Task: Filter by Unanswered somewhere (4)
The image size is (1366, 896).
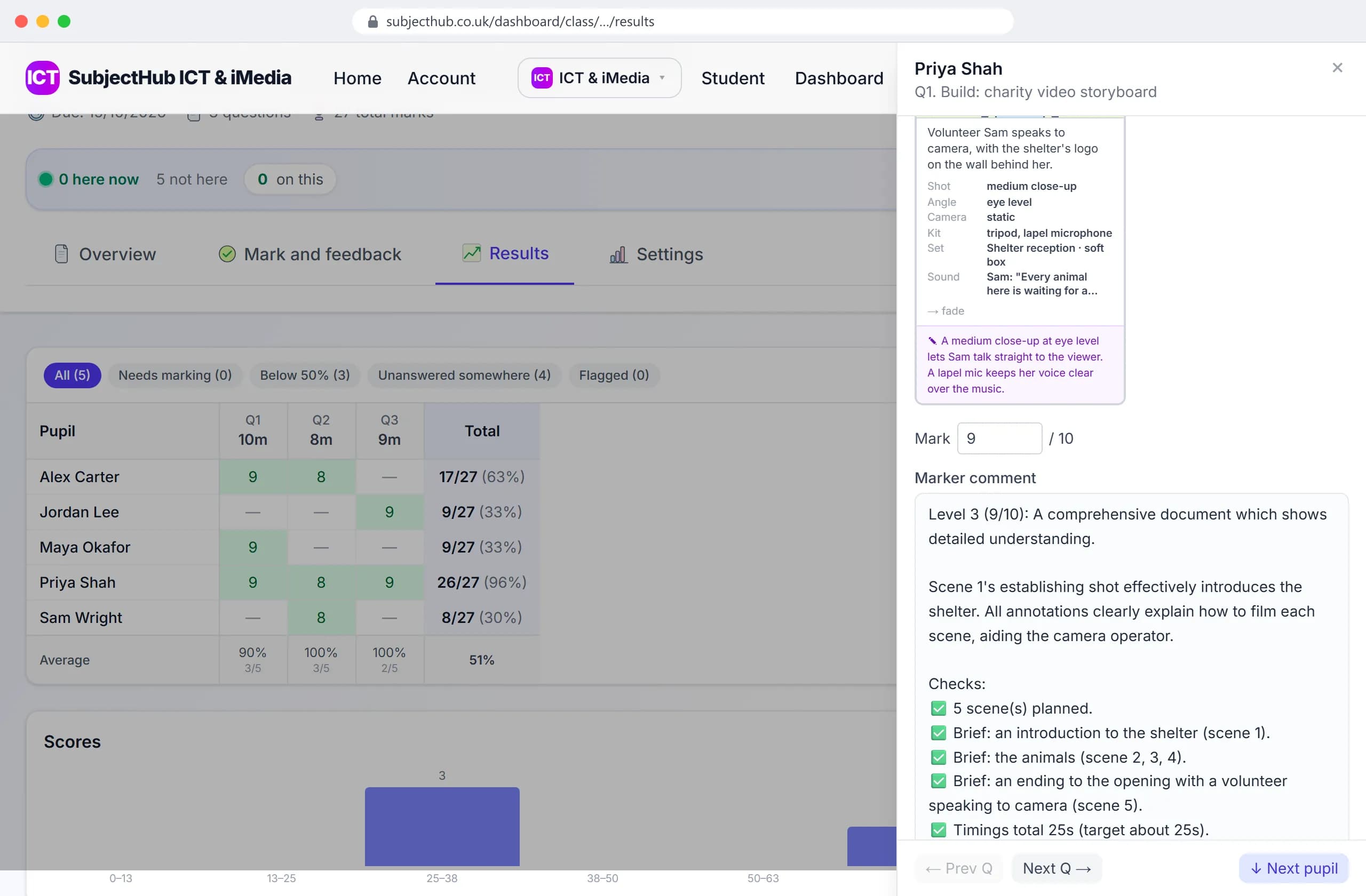Action: coord(464,375)
